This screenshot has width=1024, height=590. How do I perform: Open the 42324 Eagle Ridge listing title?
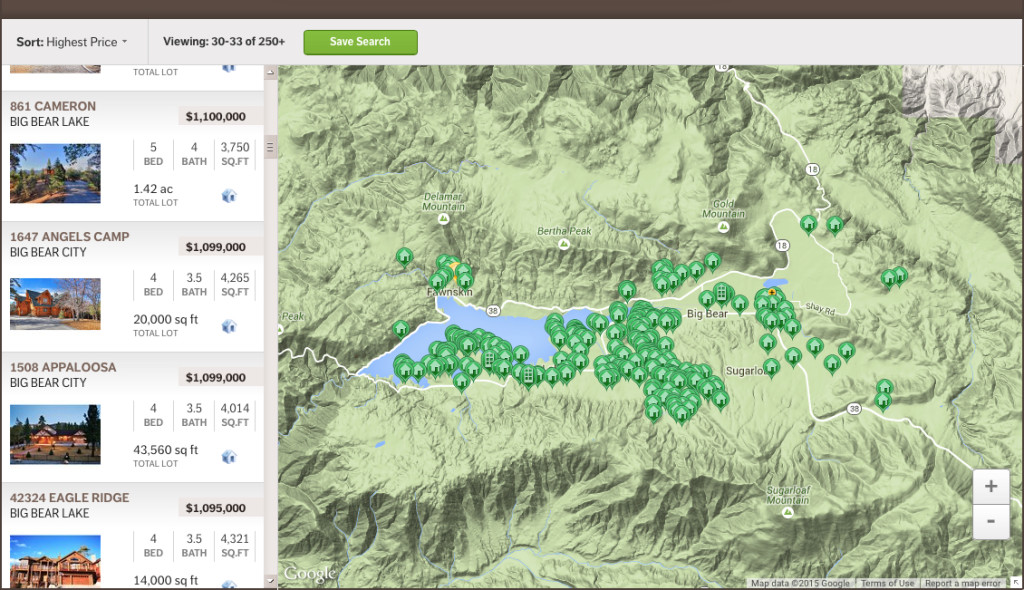[x=69, y=498]
